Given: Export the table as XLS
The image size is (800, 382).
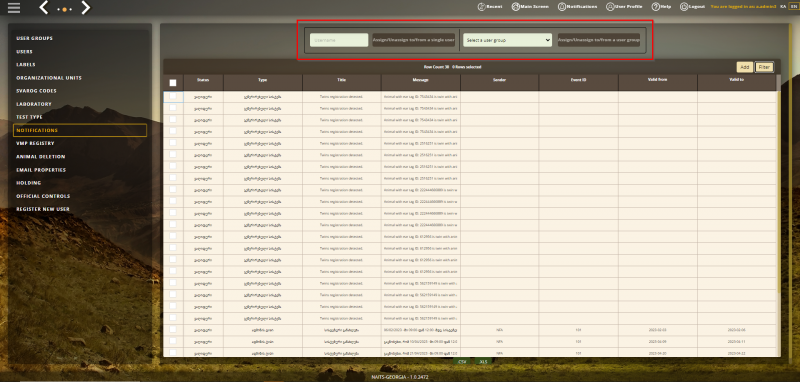Looking at the screenshot, I should pos(483,361).
